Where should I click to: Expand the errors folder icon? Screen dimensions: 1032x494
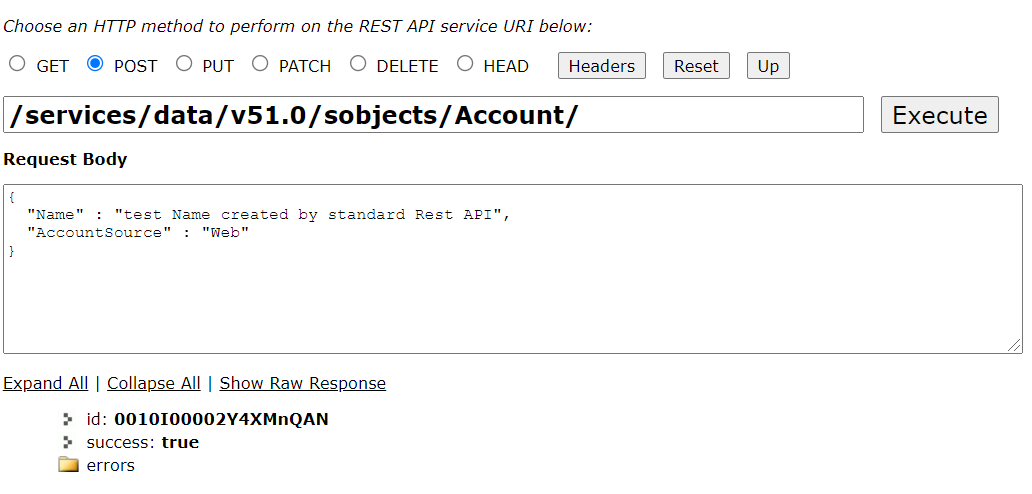tap(68, 465)
